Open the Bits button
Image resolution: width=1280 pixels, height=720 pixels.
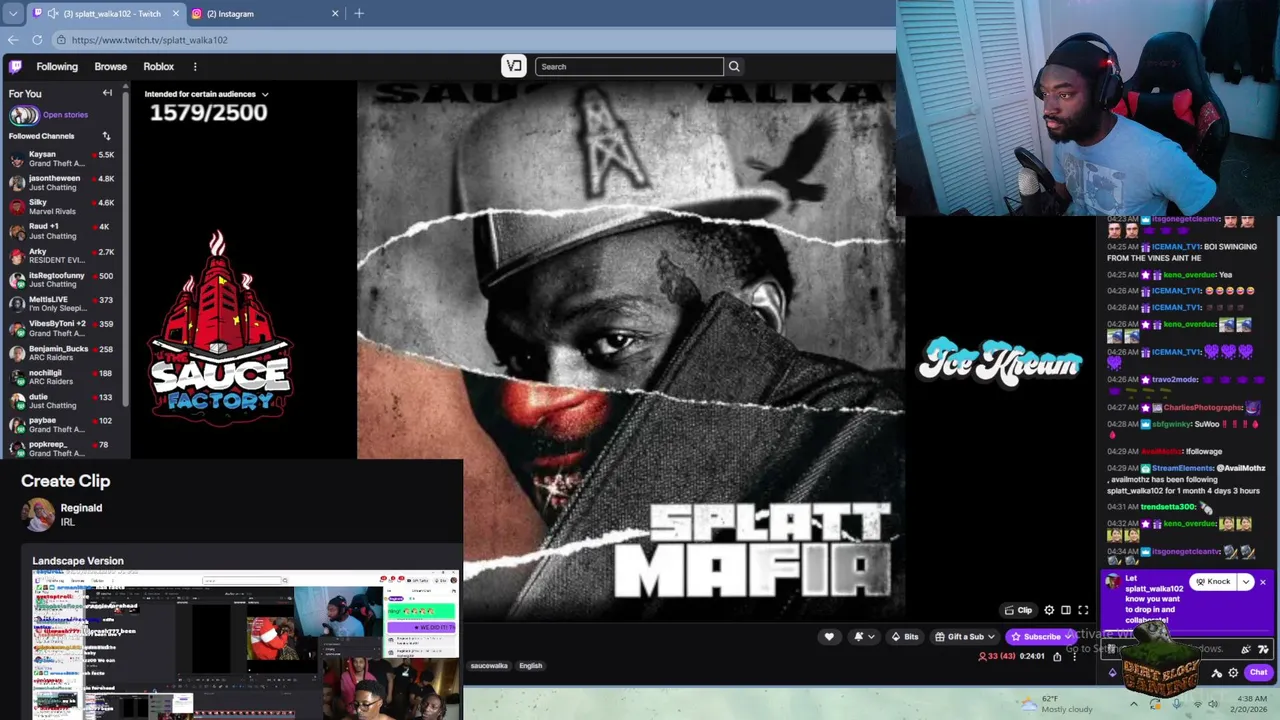click(904, 637)
